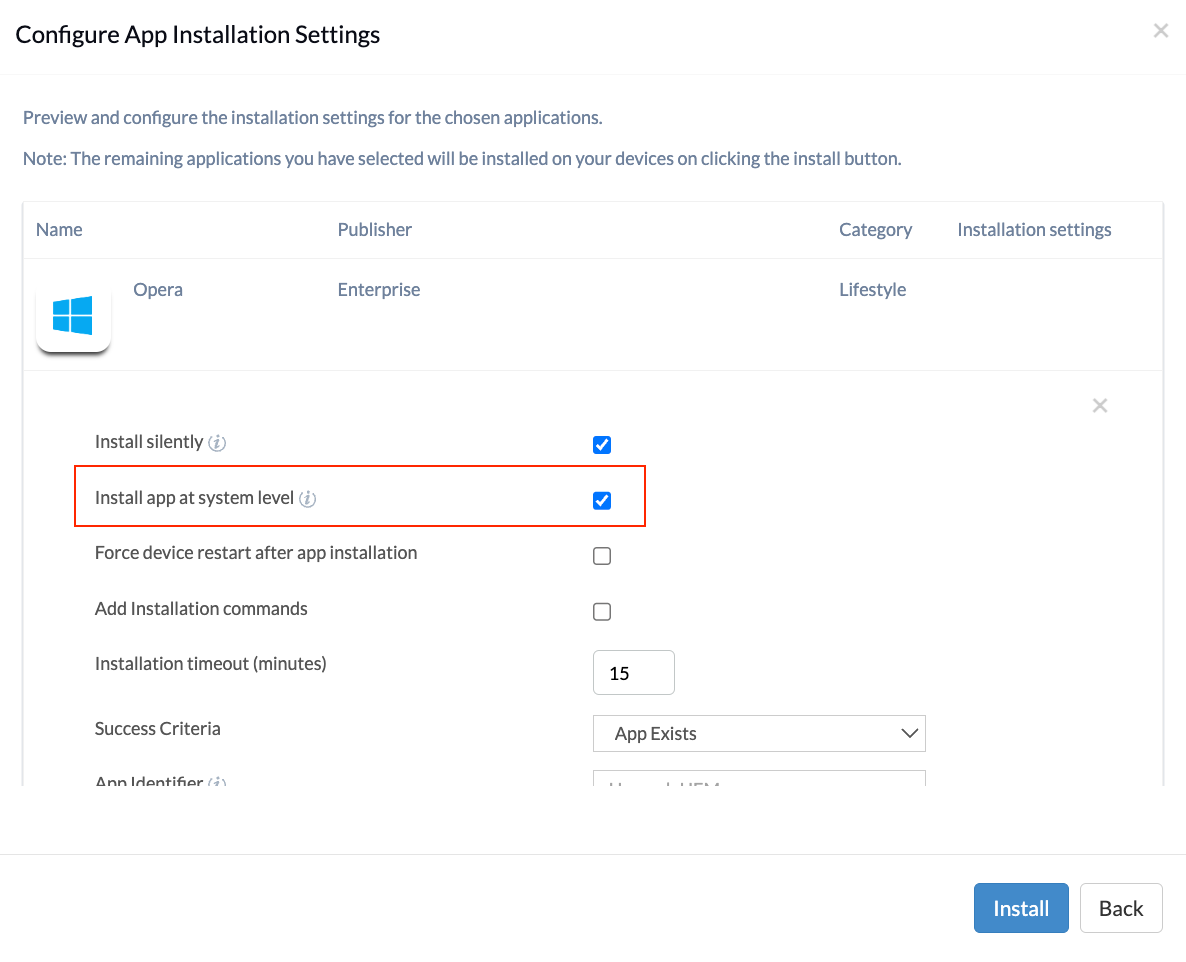Viewport: 1186px width, 962px height.
Task: Click the Name column header
Action: (x=59, y=230)
